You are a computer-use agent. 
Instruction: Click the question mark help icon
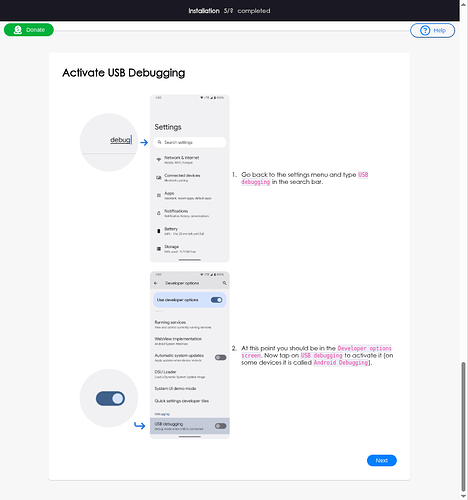[x=425, y=31]
